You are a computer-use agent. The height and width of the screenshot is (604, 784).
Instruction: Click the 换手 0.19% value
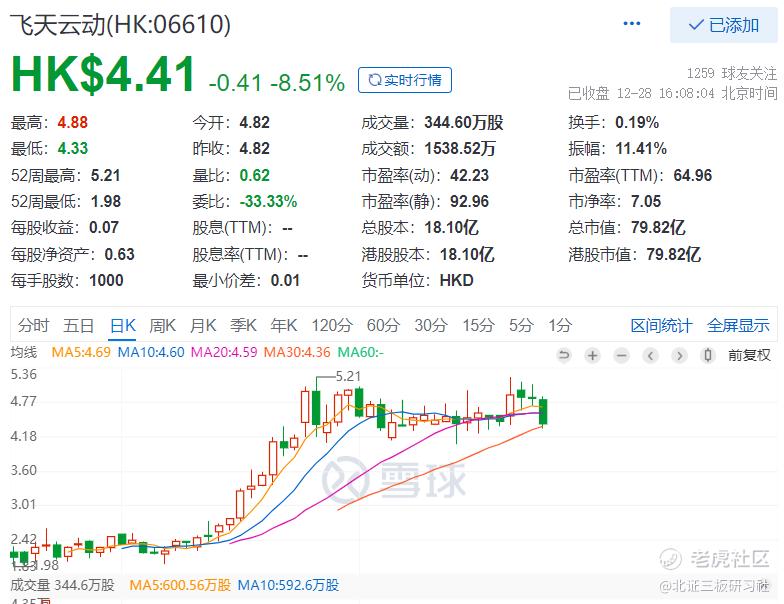(637, 122)
